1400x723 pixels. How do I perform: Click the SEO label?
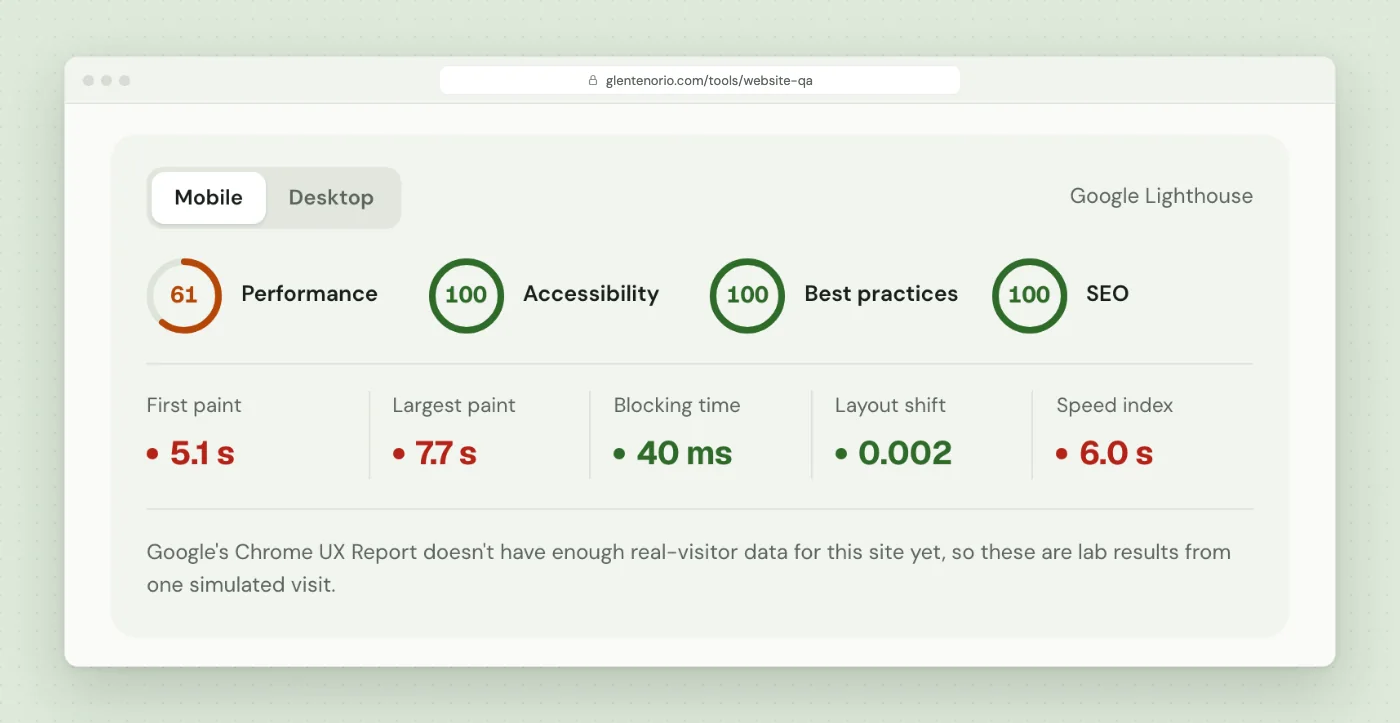[1107, 294]
